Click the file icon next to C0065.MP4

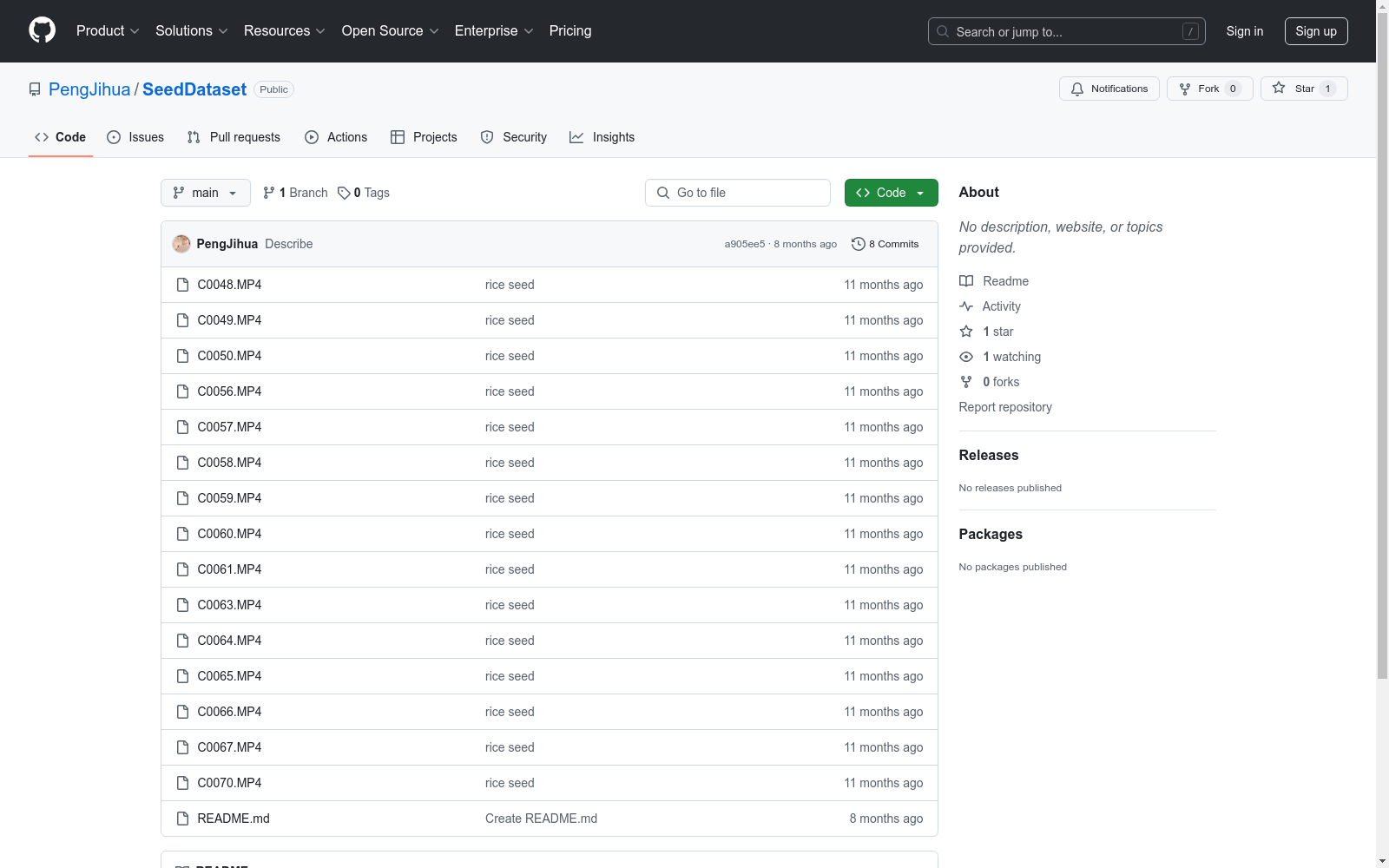[182, 676]
